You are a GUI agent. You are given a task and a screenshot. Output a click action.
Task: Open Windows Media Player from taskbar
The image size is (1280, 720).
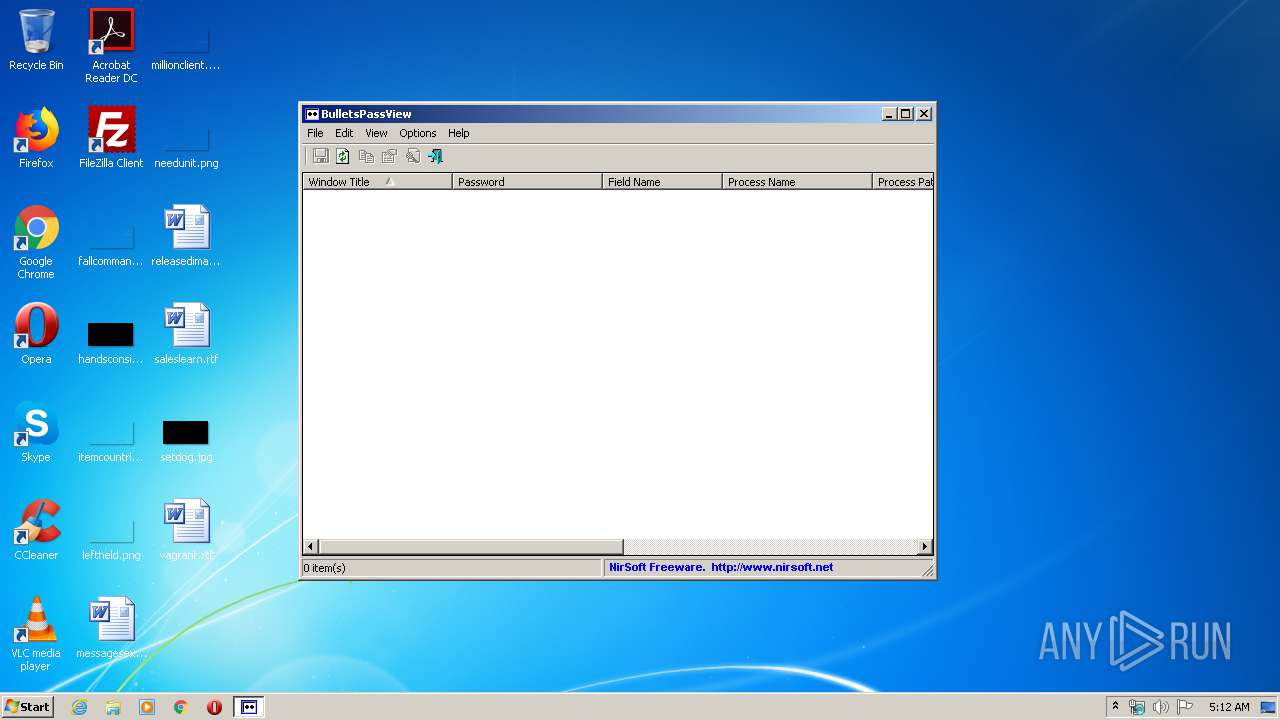pos(147,707)
